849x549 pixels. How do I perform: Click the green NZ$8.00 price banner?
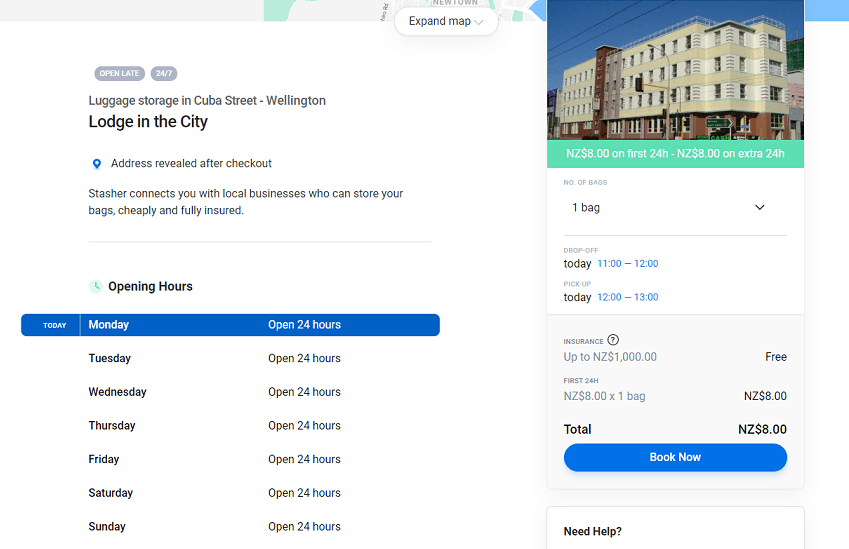pyautogui.click(x=675, y=154)
